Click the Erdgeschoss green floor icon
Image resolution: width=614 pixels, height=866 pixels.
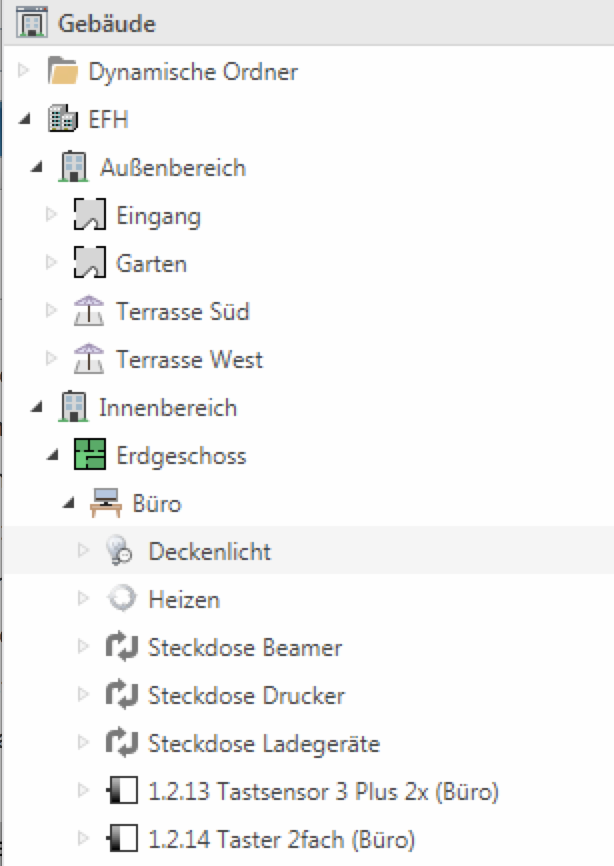coord(89,456)
